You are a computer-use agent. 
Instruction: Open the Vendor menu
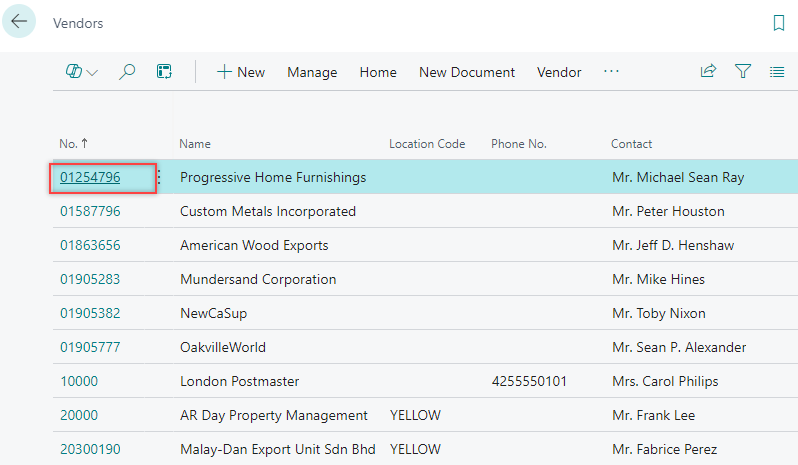point(559,72)
